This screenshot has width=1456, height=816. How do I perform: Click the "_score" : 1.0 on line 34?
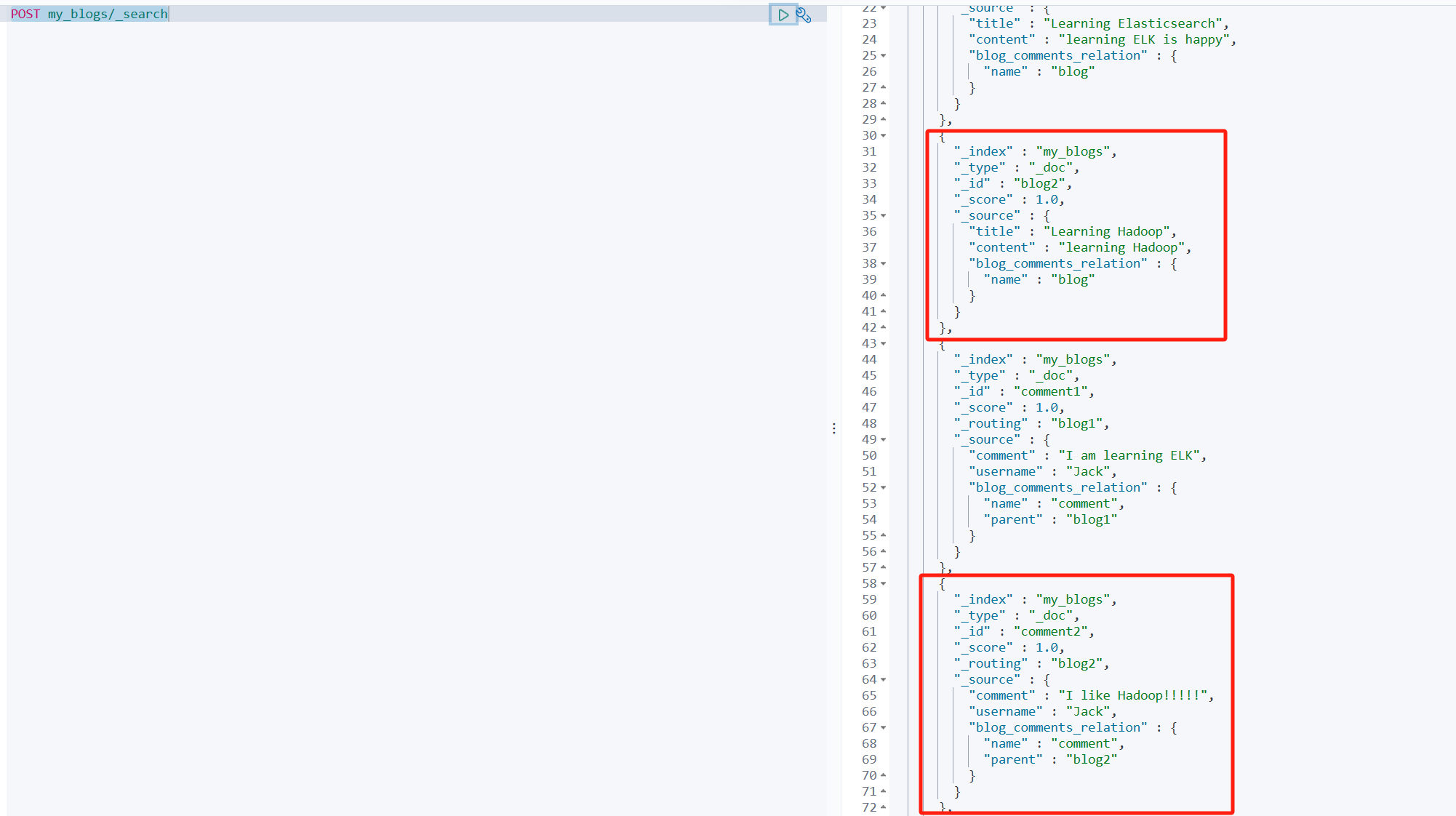pyautogui.click(x=1009, y=199)
